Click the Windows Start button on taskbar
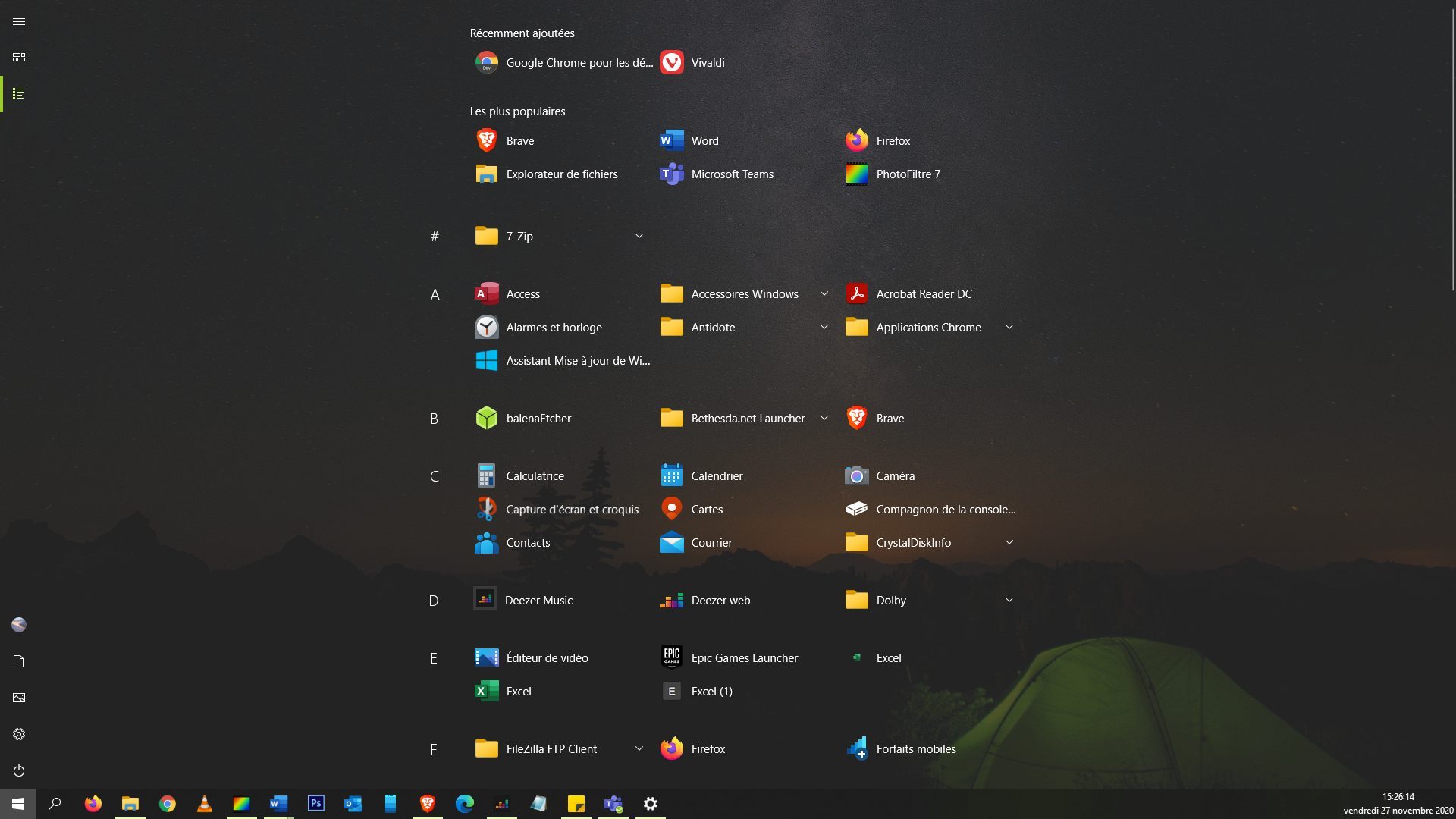1456x819 pixels. [x=18, y=804]
